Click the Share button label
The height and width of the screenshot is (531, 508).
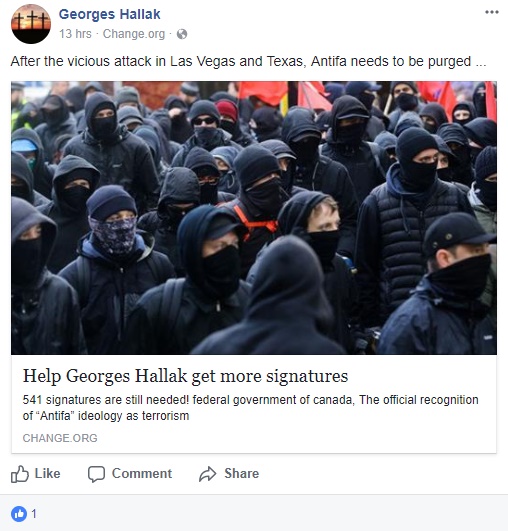click(x=241, y=473)
